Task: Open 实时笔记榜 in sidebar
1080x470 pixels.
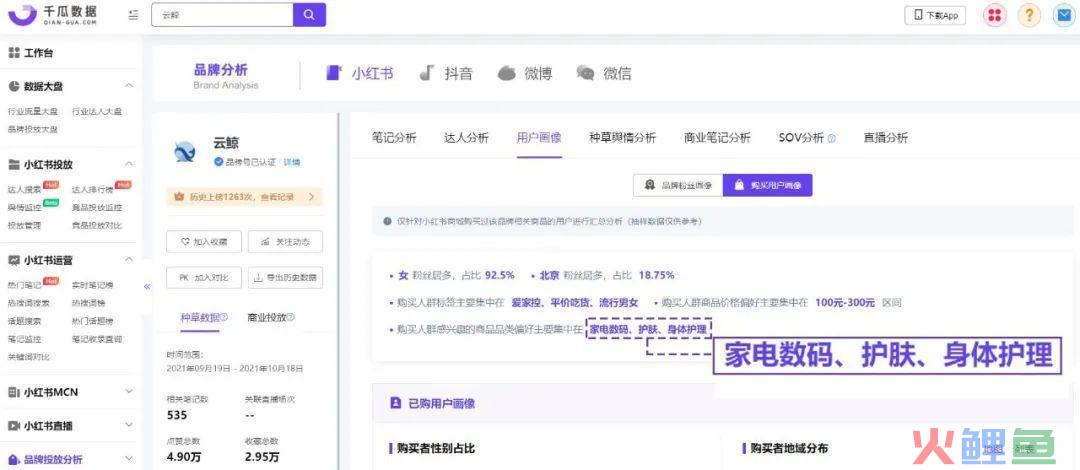Action: [x=93, y=285]
